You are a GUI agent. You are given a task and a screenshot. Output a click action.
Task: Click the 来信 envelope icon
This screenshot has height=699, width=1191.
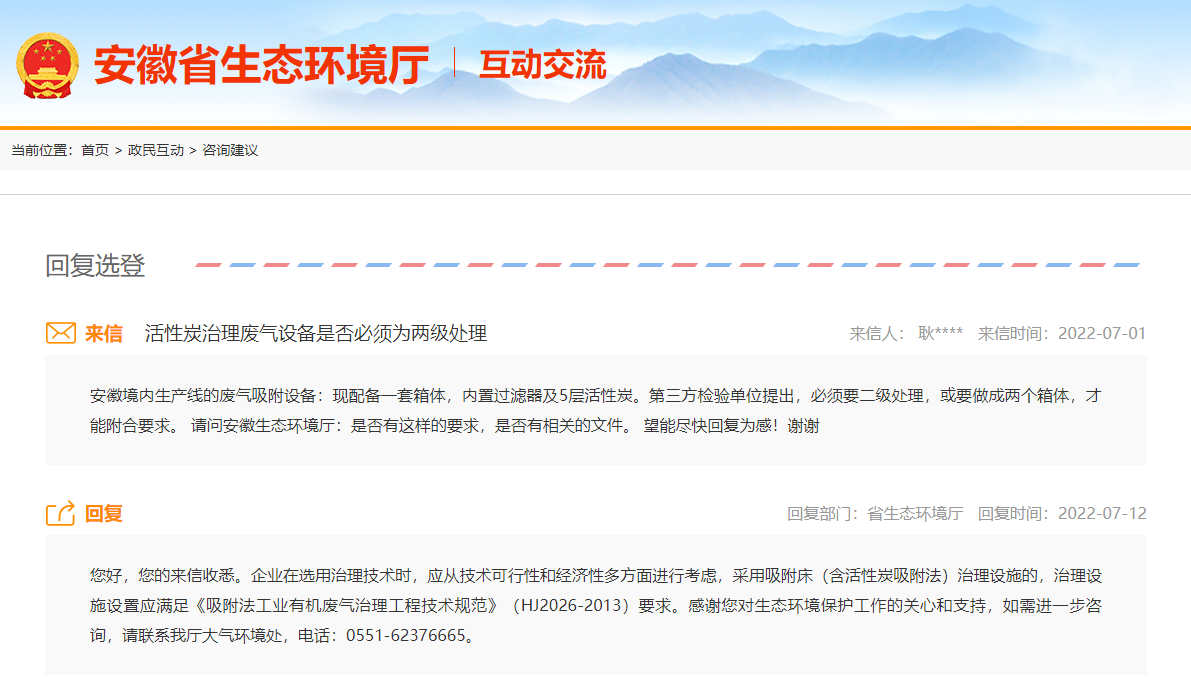tap(61, 333)
